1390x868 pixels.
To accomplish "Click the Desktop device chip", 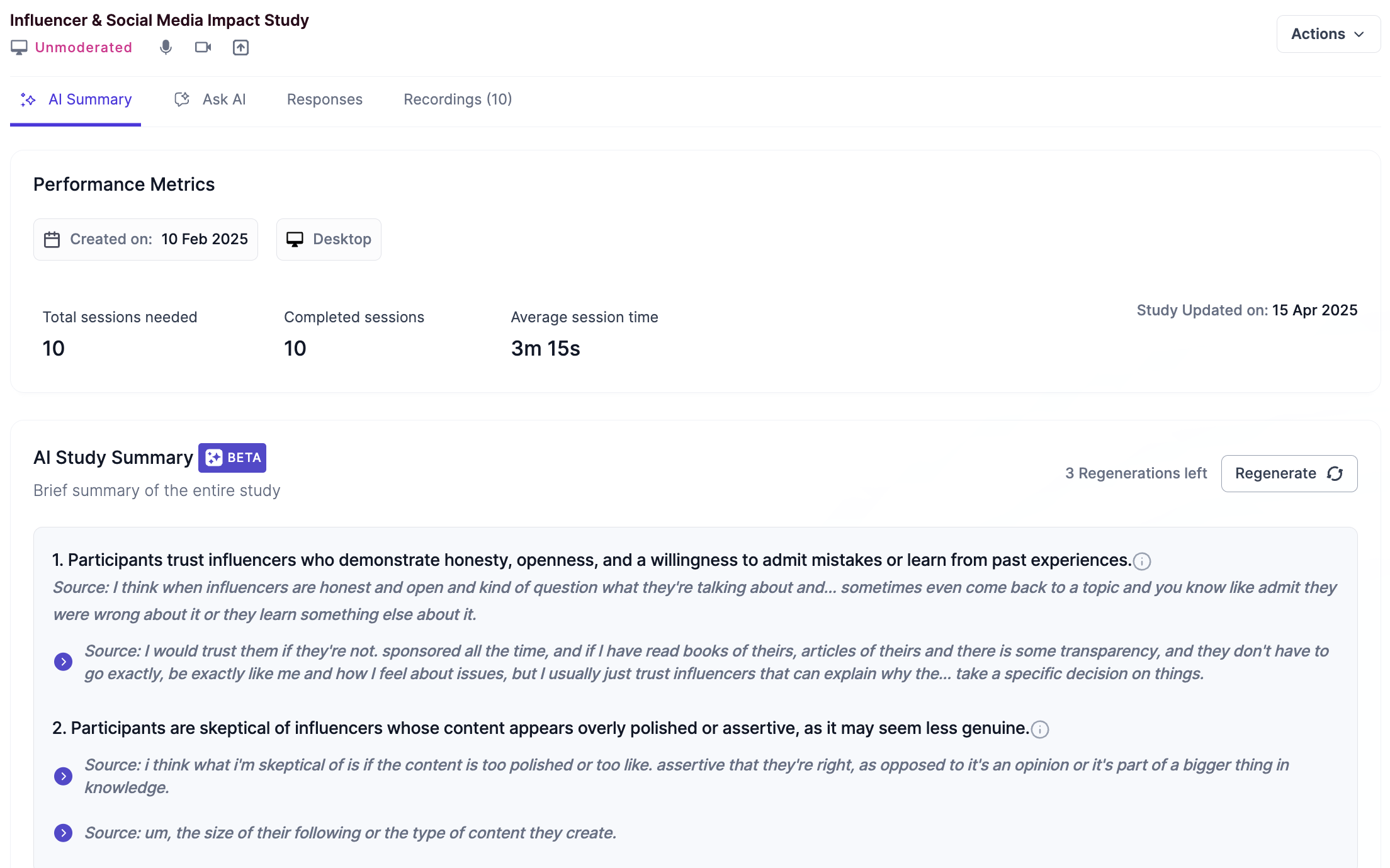I will point(329,239).
